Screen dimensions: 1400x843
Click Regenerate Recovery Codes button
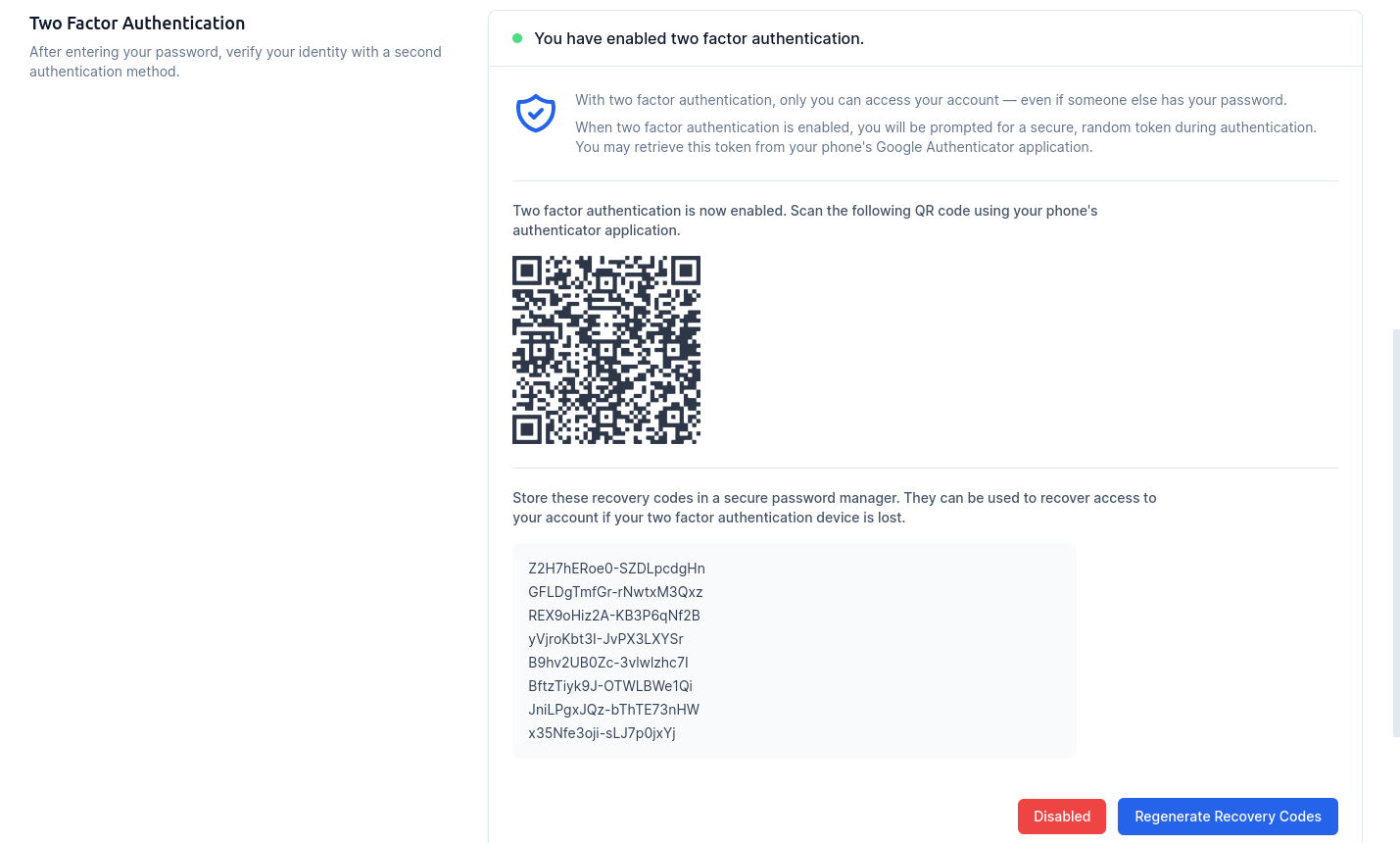point(1228,817)
